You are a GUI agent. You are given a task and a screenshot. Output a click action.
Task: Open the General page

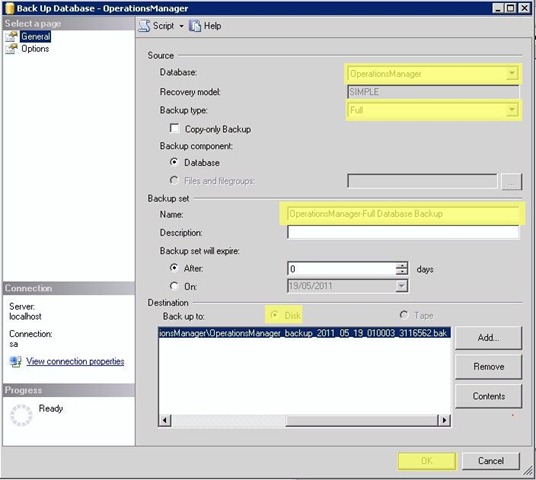coord(36,37)
